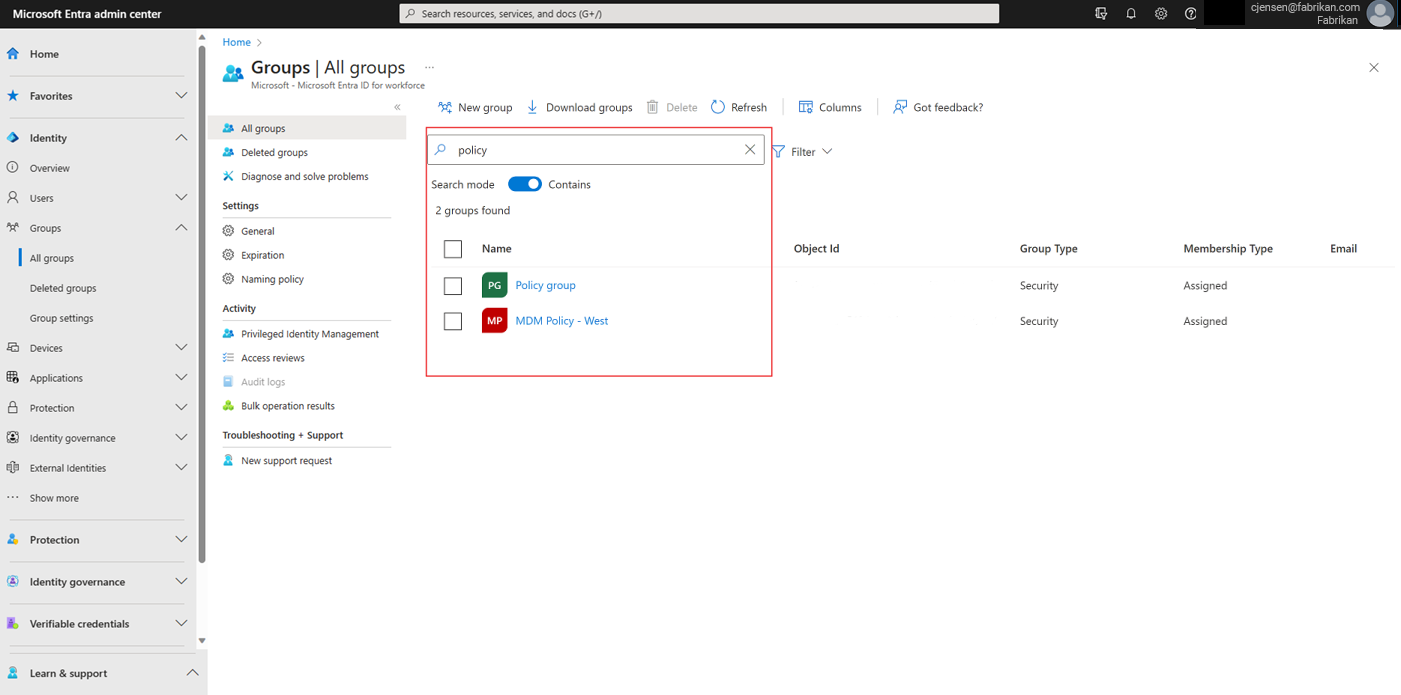Click the New group button
The height and width of the screenshot is (695, 1401).
coord(475,107)
